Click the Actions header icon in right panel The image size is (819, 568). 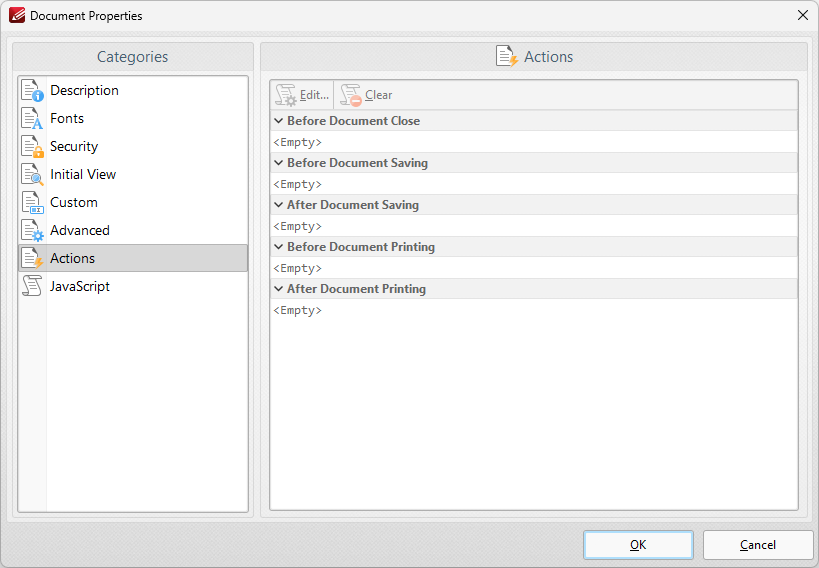point(507,56)
